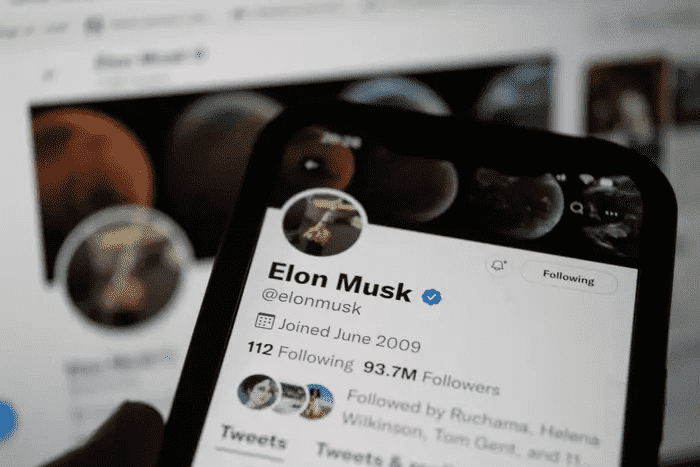Tap the first mutual follower avatar
700x467 pixels.
pyautogui.click(x=258, y=392)
